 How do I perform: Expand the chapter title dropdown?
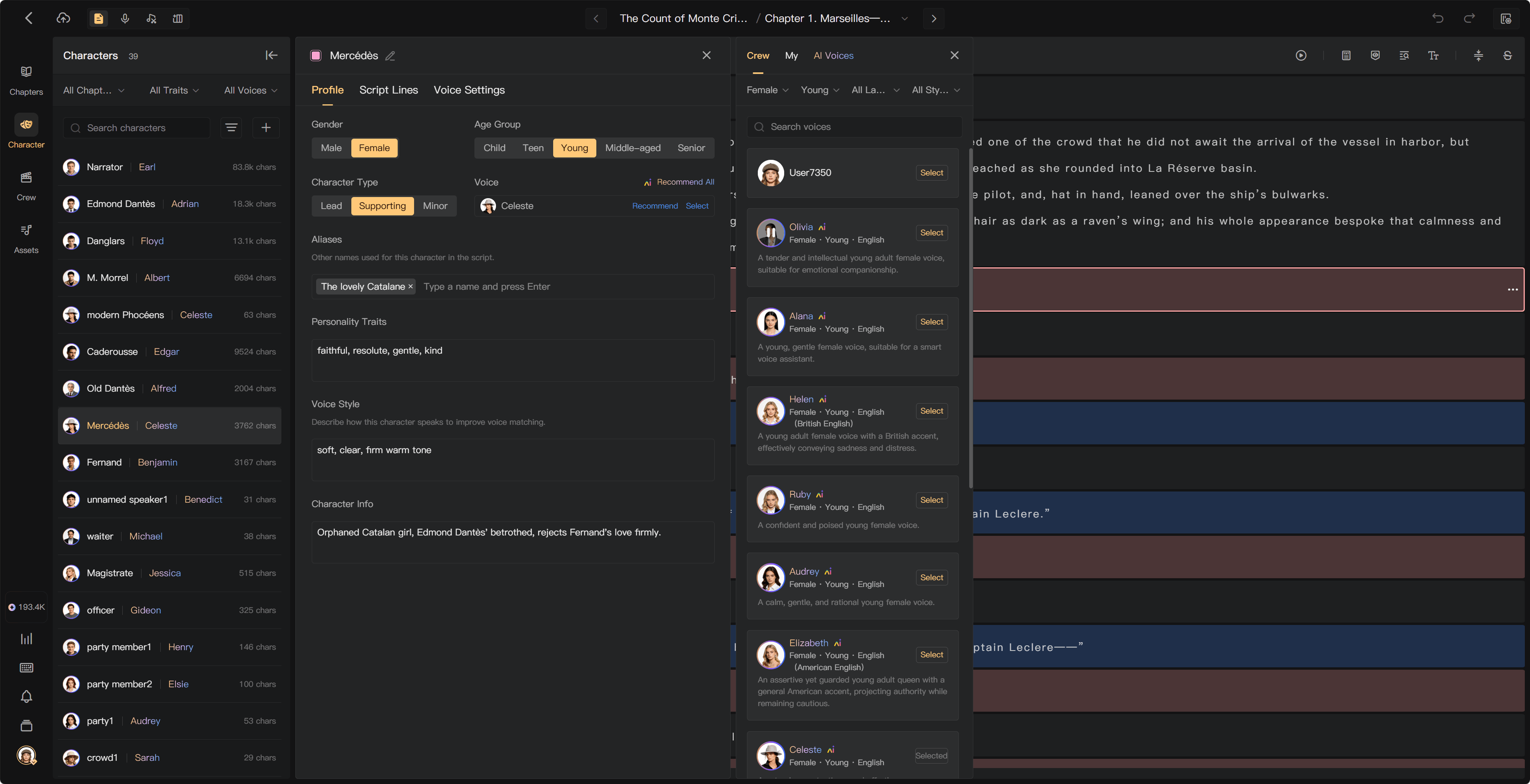[904, 18]
